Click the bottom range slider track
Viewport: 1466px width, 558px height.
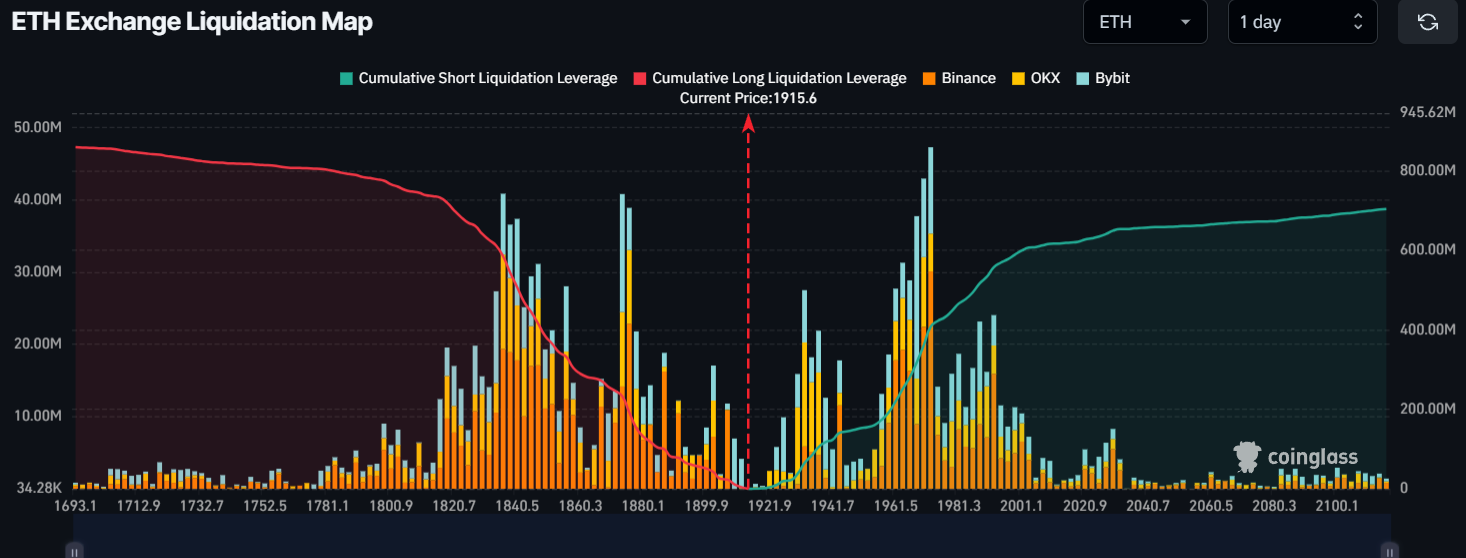(732, 550)
